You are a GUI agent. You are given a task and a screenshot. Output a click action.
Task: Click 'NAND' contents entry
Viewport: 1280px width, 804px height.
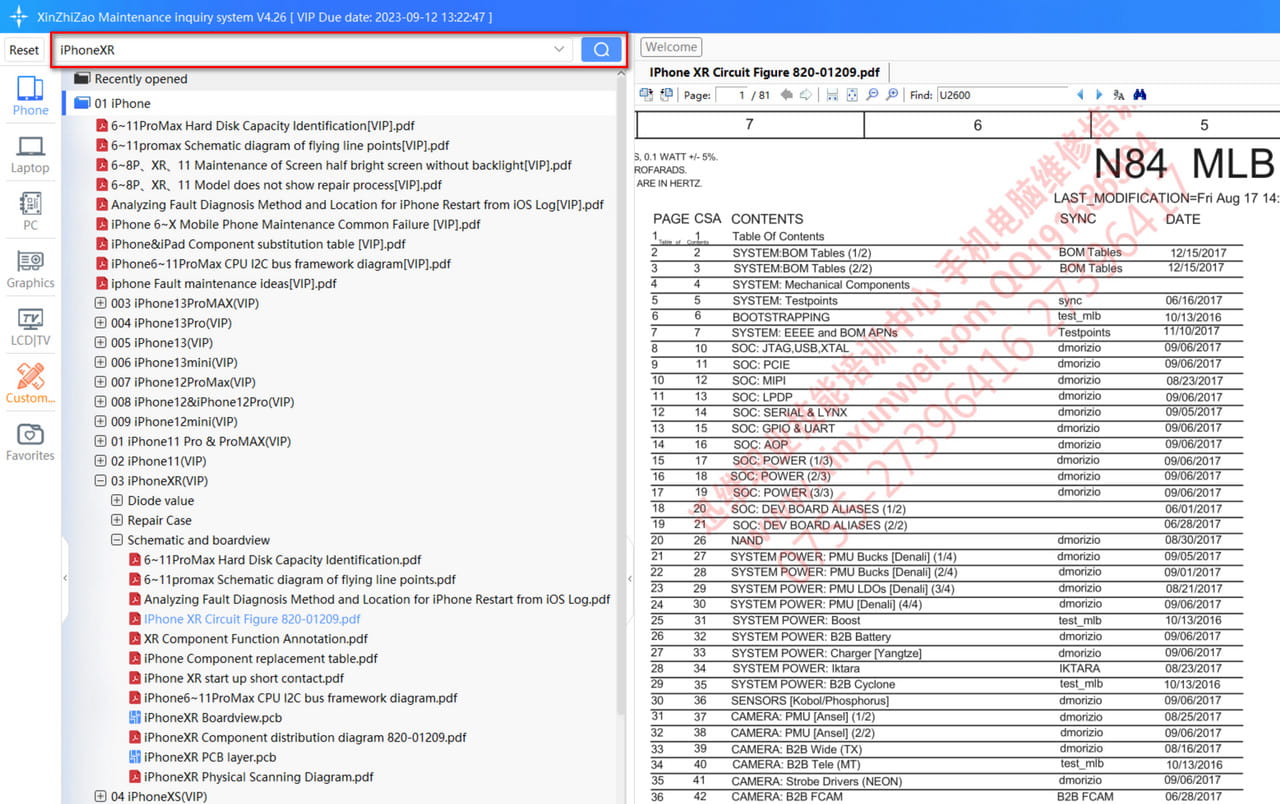(x=747, y=540)
